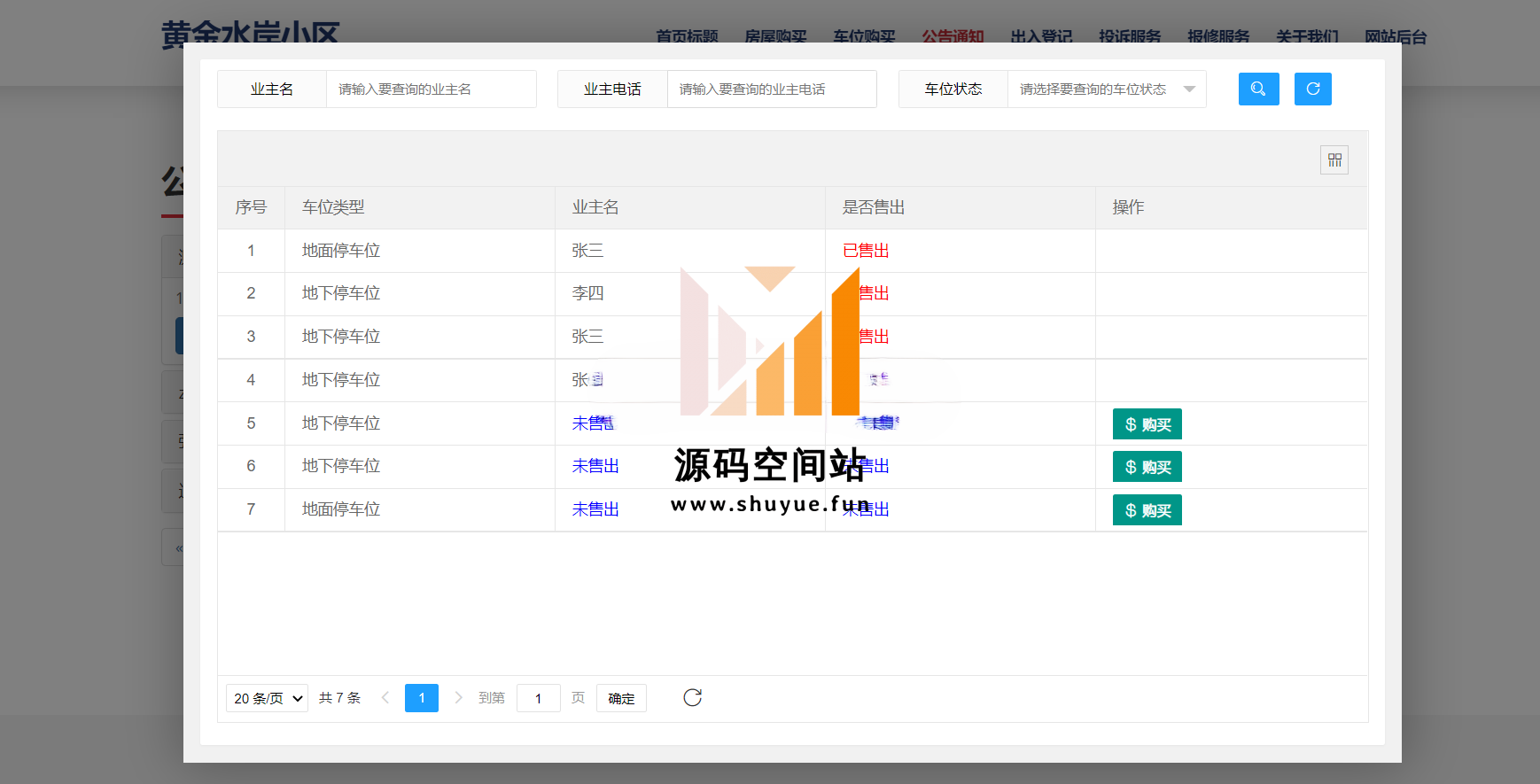Screen dimensions: 1540x784
Task: Click the page jump number input
Action: (x=538, y=698)
